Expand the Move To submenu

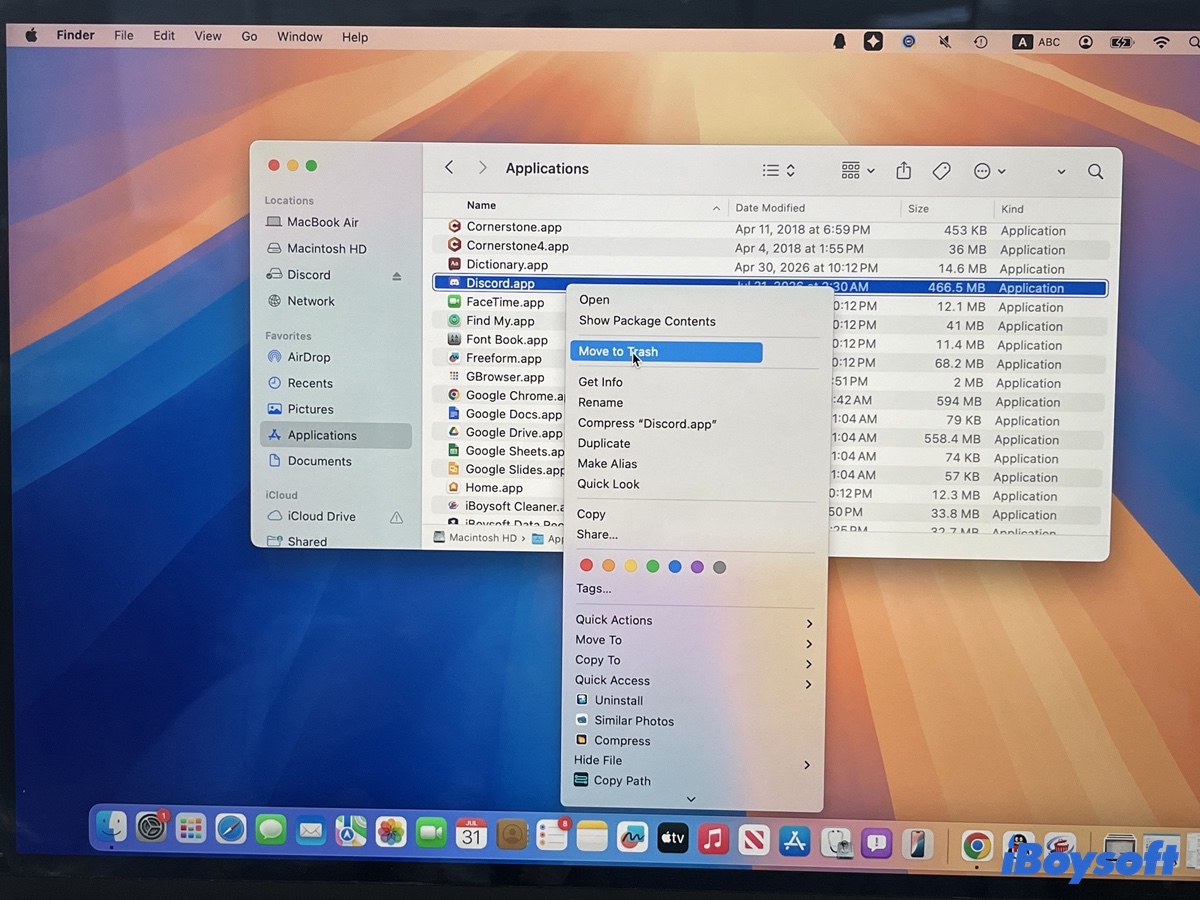pos(694,640)
